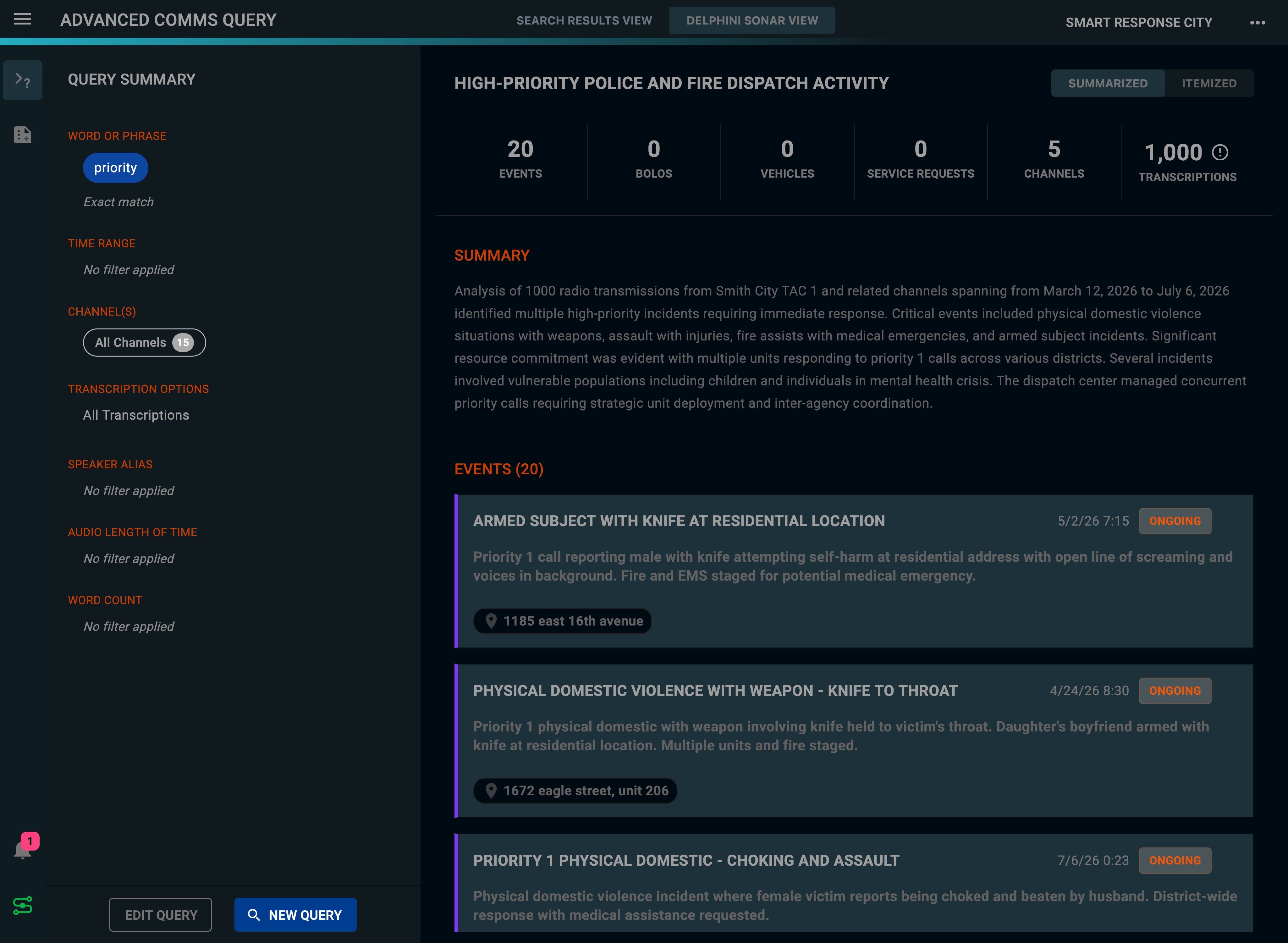
Task: Click the 1,000 Transcriptions stat
Action: click(1187, 162)
